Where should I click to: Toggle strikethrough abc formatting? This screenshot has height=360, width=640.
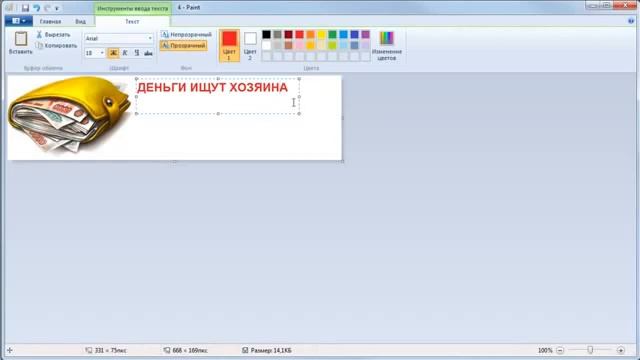point(148,53)
